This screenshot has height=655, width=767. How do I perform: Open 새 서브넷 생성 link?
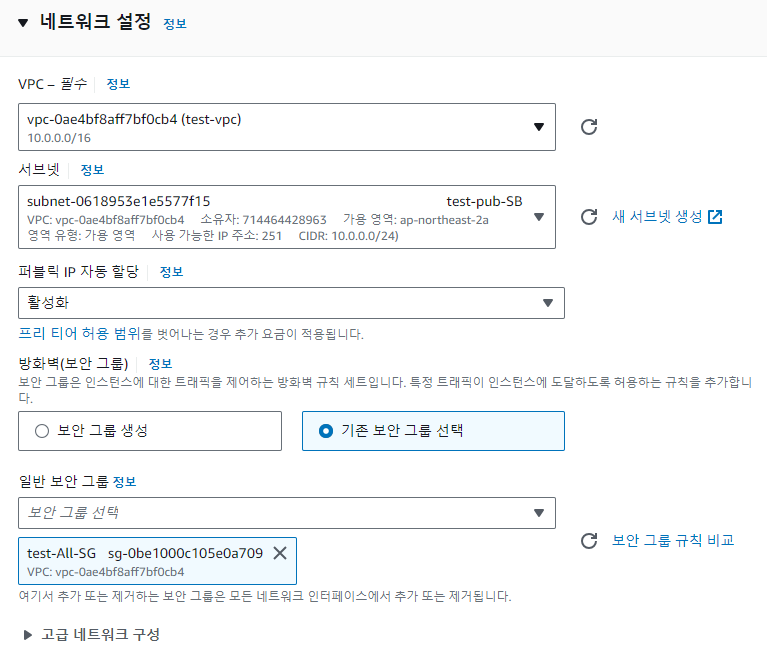[x=657, y=217]
